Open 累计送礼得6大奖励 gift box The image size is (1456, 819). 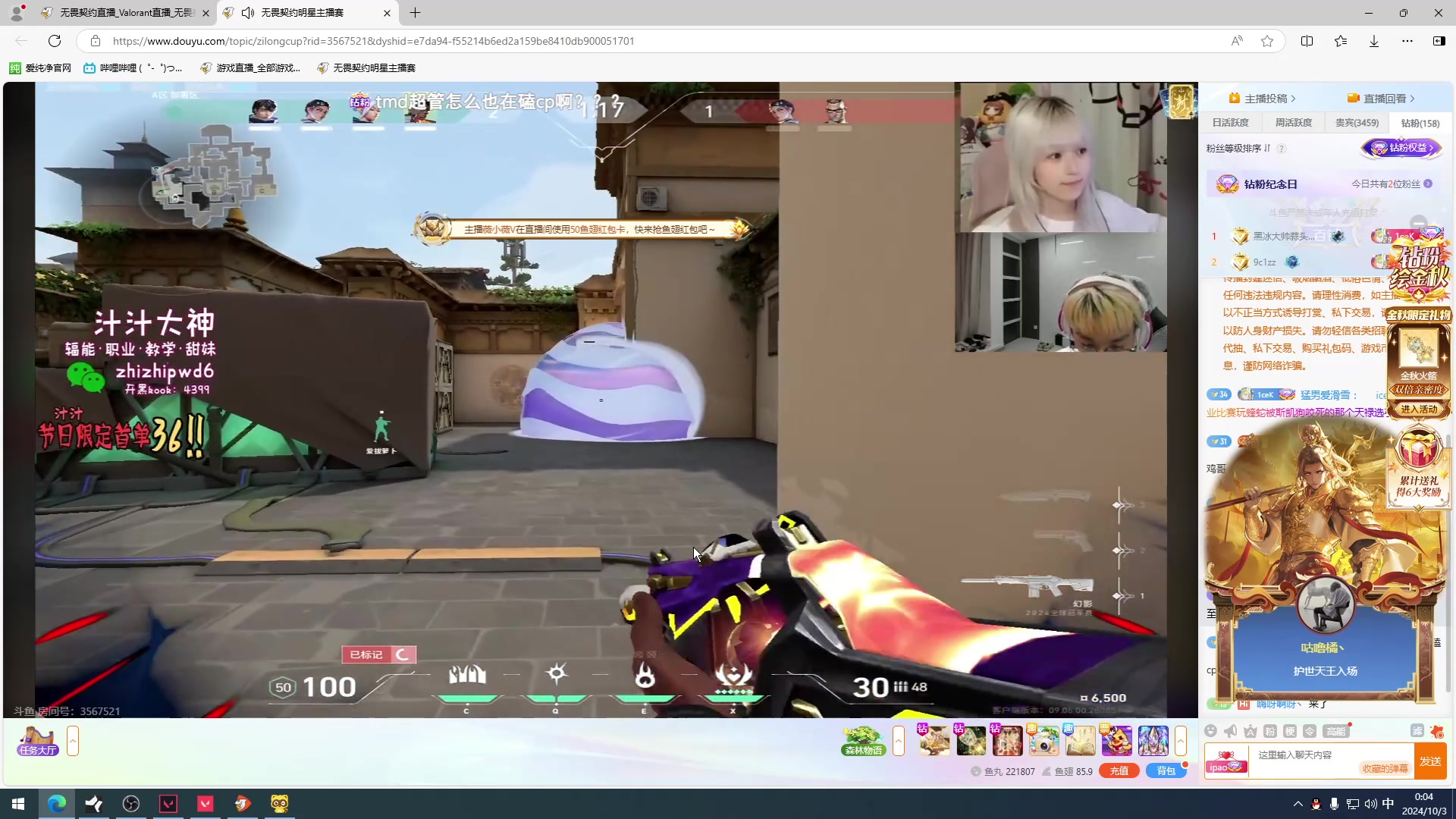(1419, 466)
